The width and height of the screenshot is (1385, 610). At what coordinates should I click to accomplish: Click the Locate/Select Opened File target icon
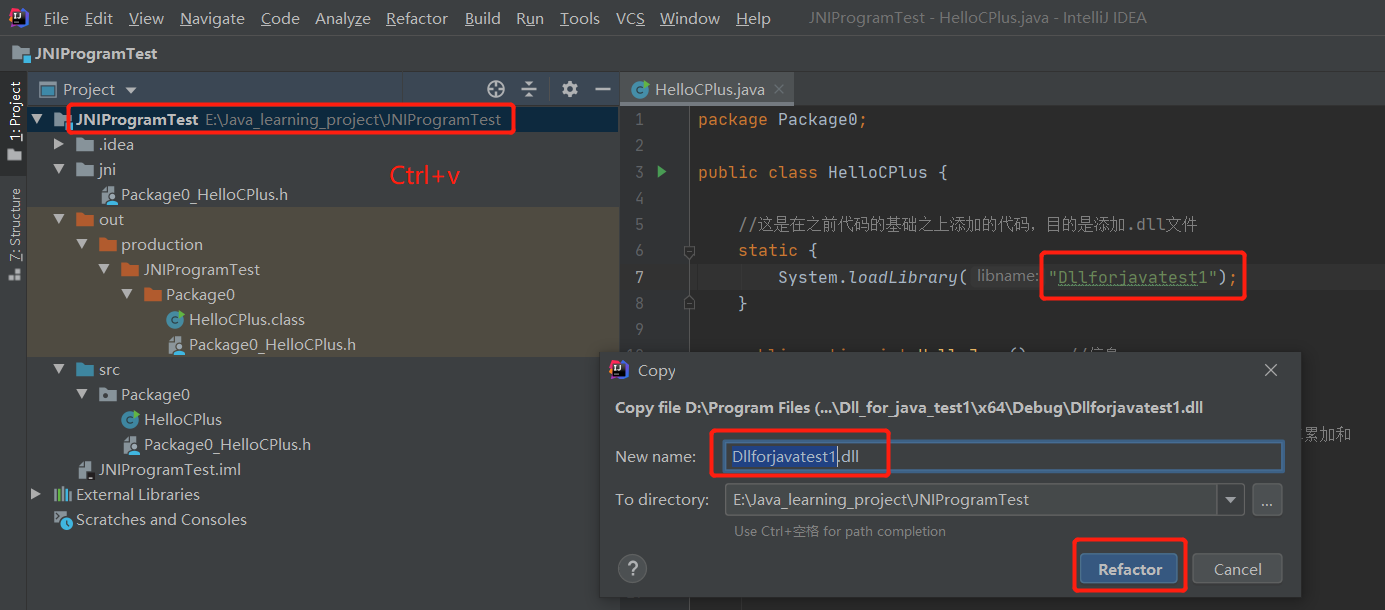tap(495, 89)
